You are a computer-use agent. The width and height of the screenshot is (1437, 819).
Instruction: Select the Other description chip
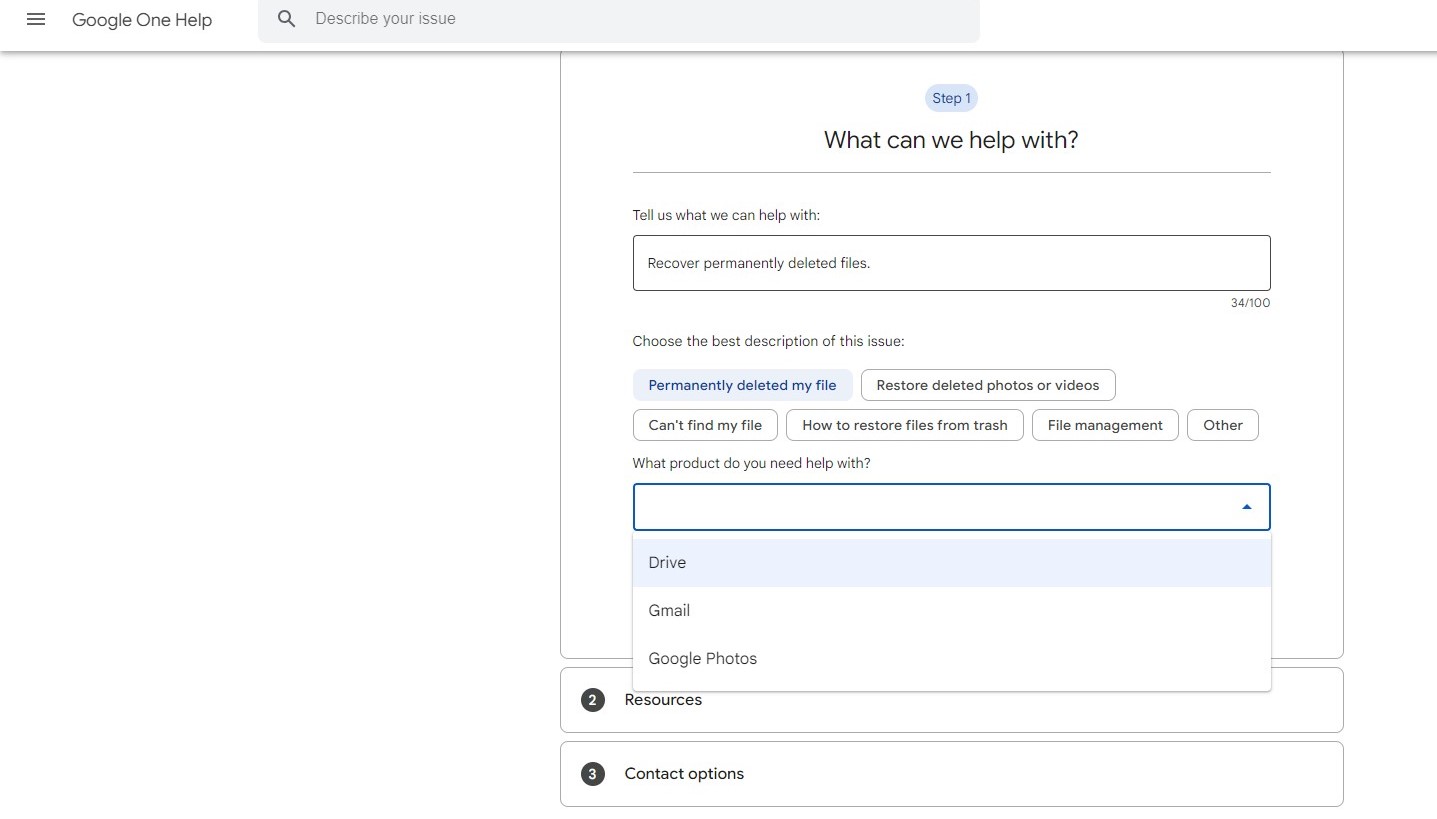[1222, 425]
